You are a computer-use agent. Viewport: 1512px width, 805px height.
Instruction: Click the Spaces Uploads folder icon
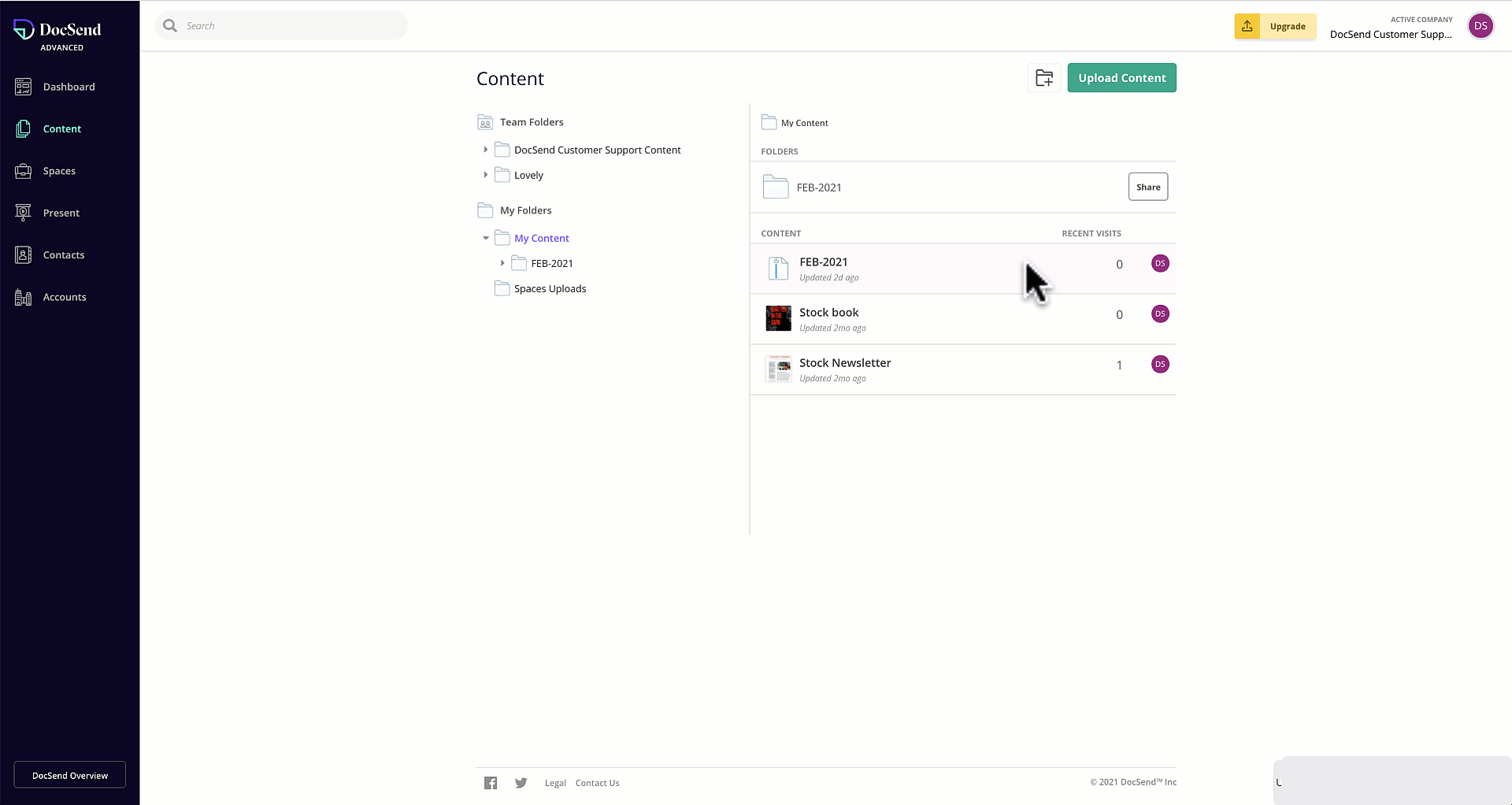[x=502, y=288]
